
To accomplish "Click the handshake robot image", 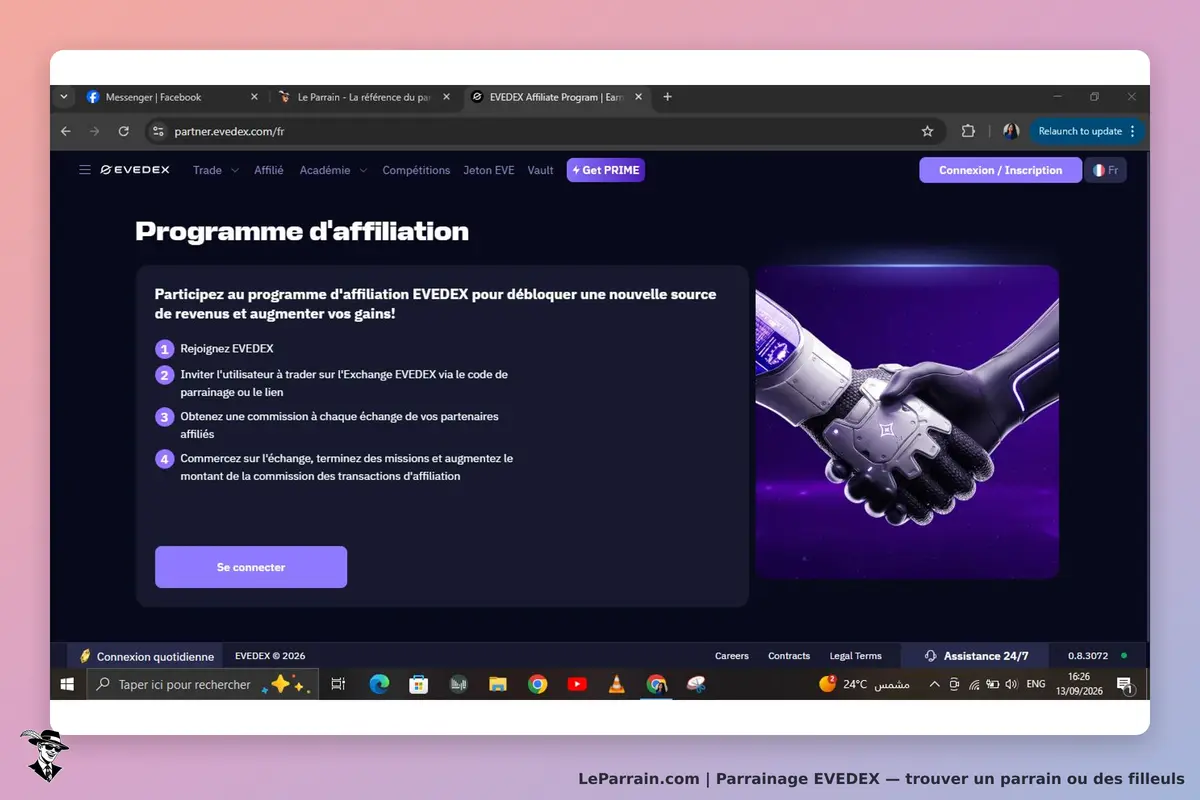I will click(x=907, y=422).
